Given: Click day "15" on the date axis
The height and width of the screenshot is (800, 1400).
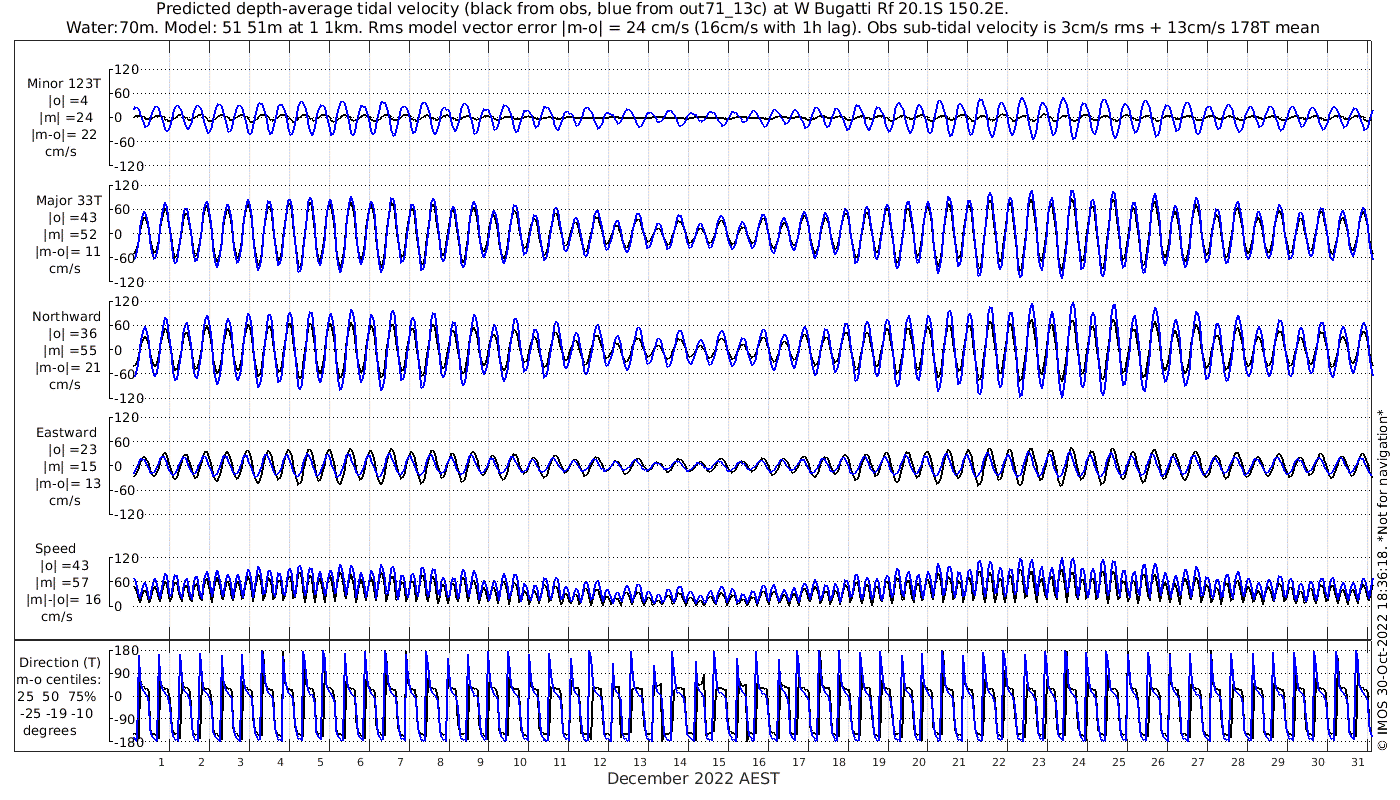Looking at the screenshot, I should (x=719, y=762).
